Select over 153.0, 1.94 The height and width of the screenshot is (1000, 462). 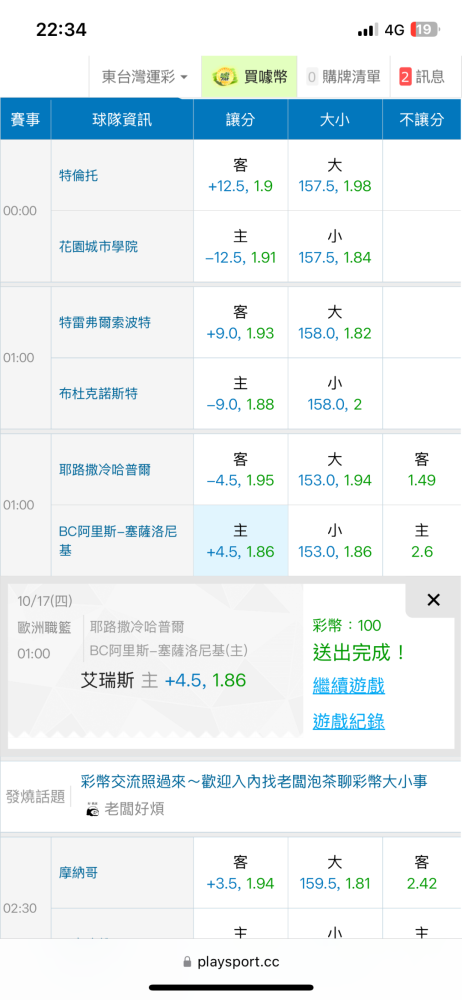pos(335,469)
